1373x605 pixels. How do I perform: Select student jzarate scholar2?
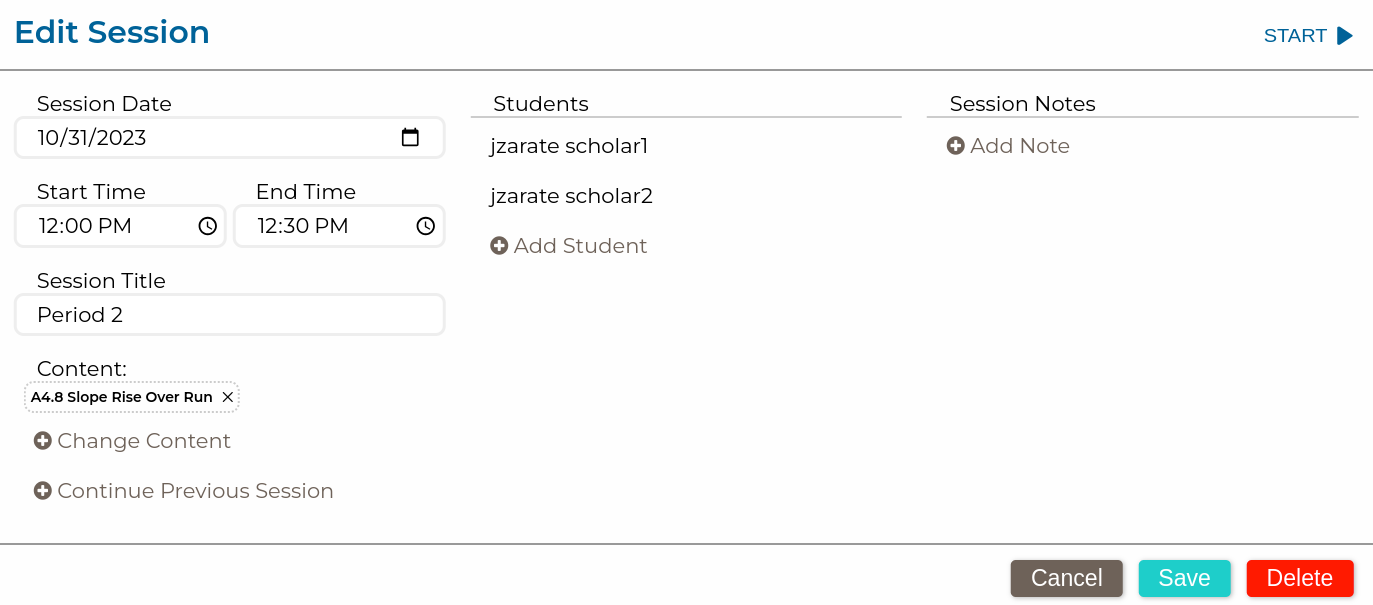pyautogui.click(x=571, y=196)
